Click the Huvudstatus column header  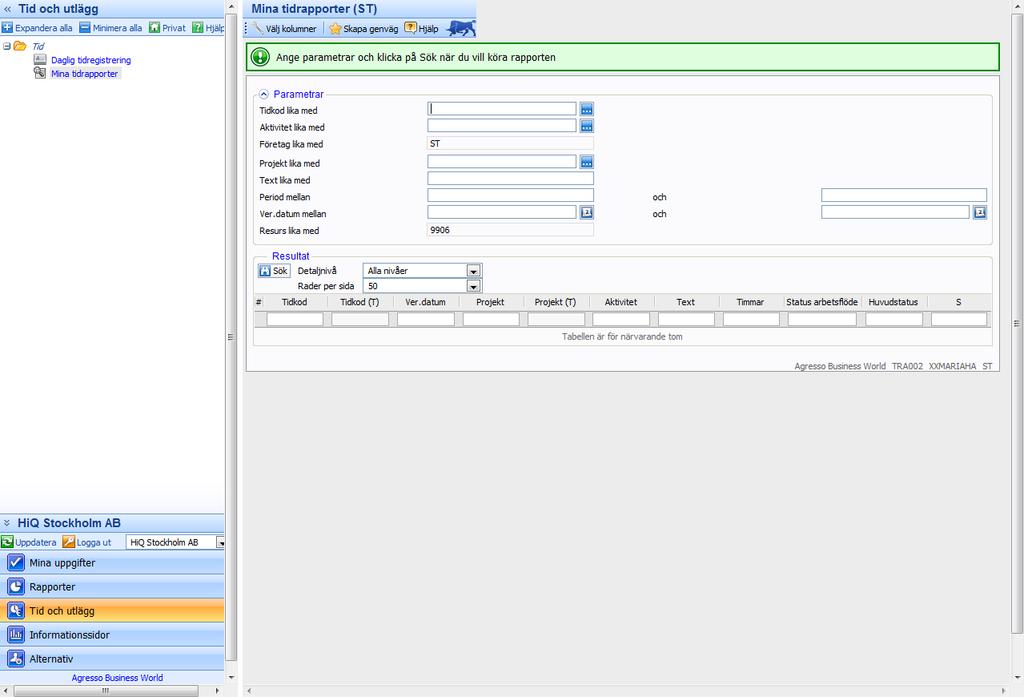(x=893, y=302)
